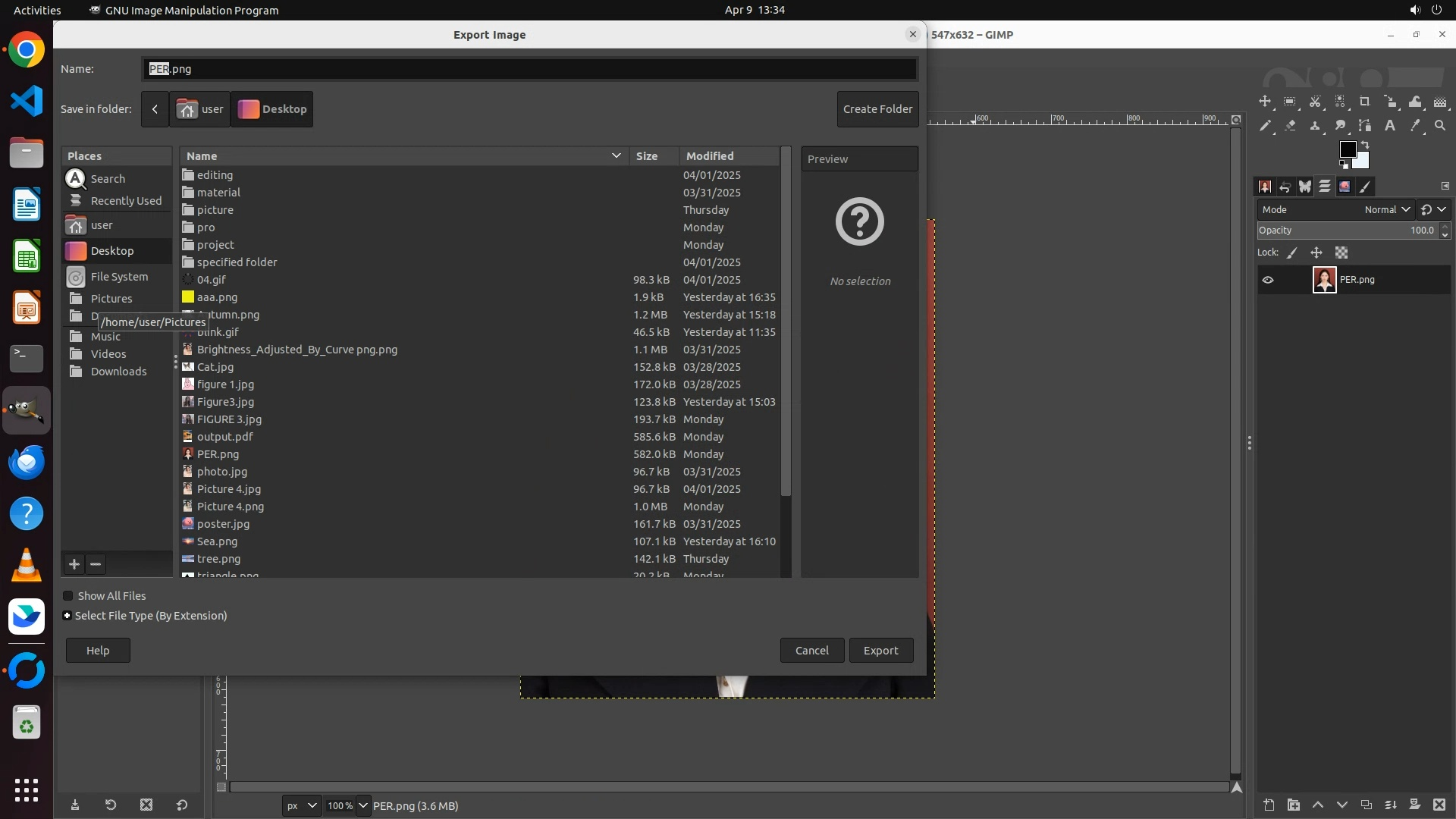Image resolution: width=1456 pixels, height=819 pixels.
Task: Open the layer Mode Normal dropdown
Action: (x=1387, y=210)
